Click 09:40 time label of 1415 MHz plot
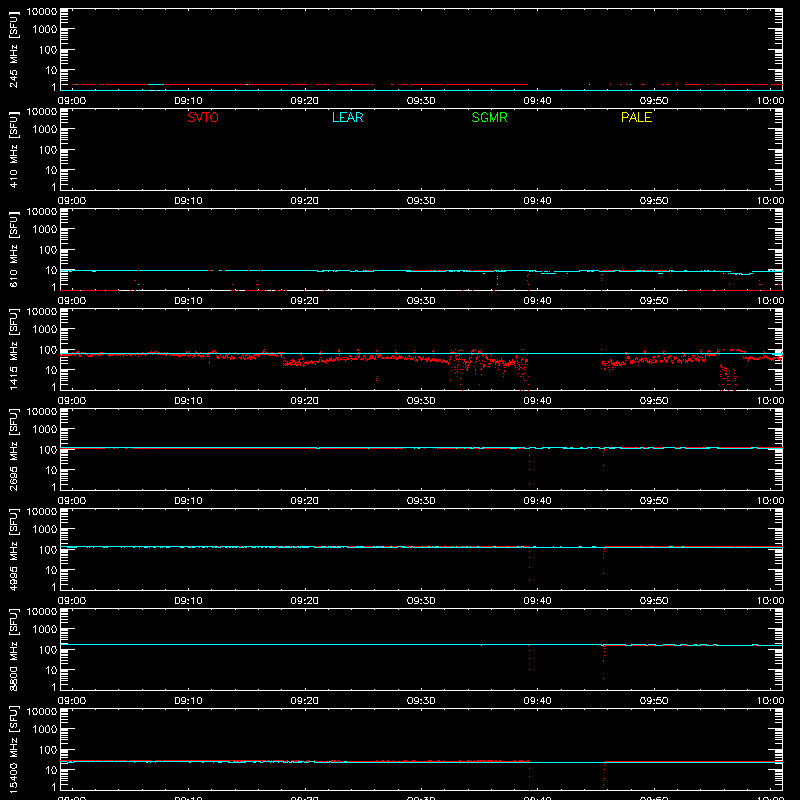This screenshot has height=800, width=800. pos(537,401)
